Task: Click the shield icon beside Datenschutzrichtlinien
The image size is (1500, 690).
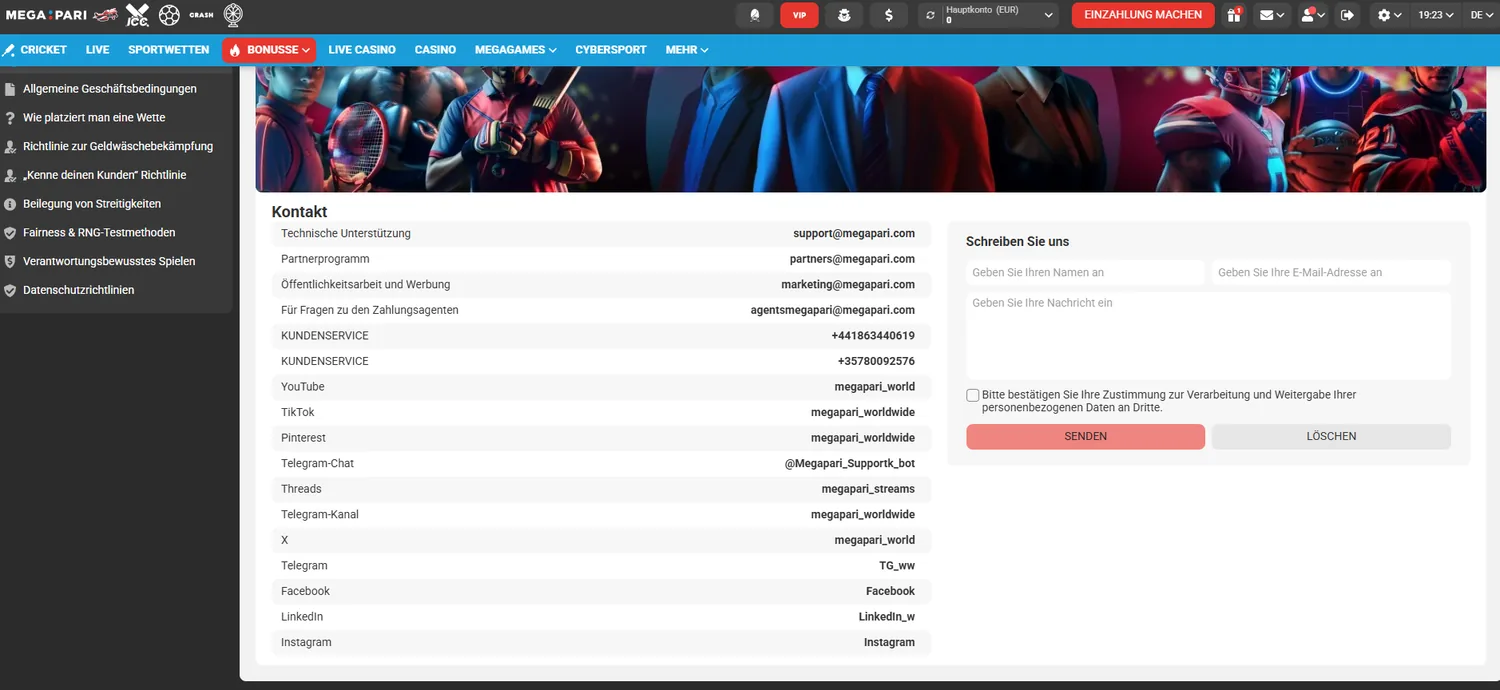Action: tap(10, 290)
